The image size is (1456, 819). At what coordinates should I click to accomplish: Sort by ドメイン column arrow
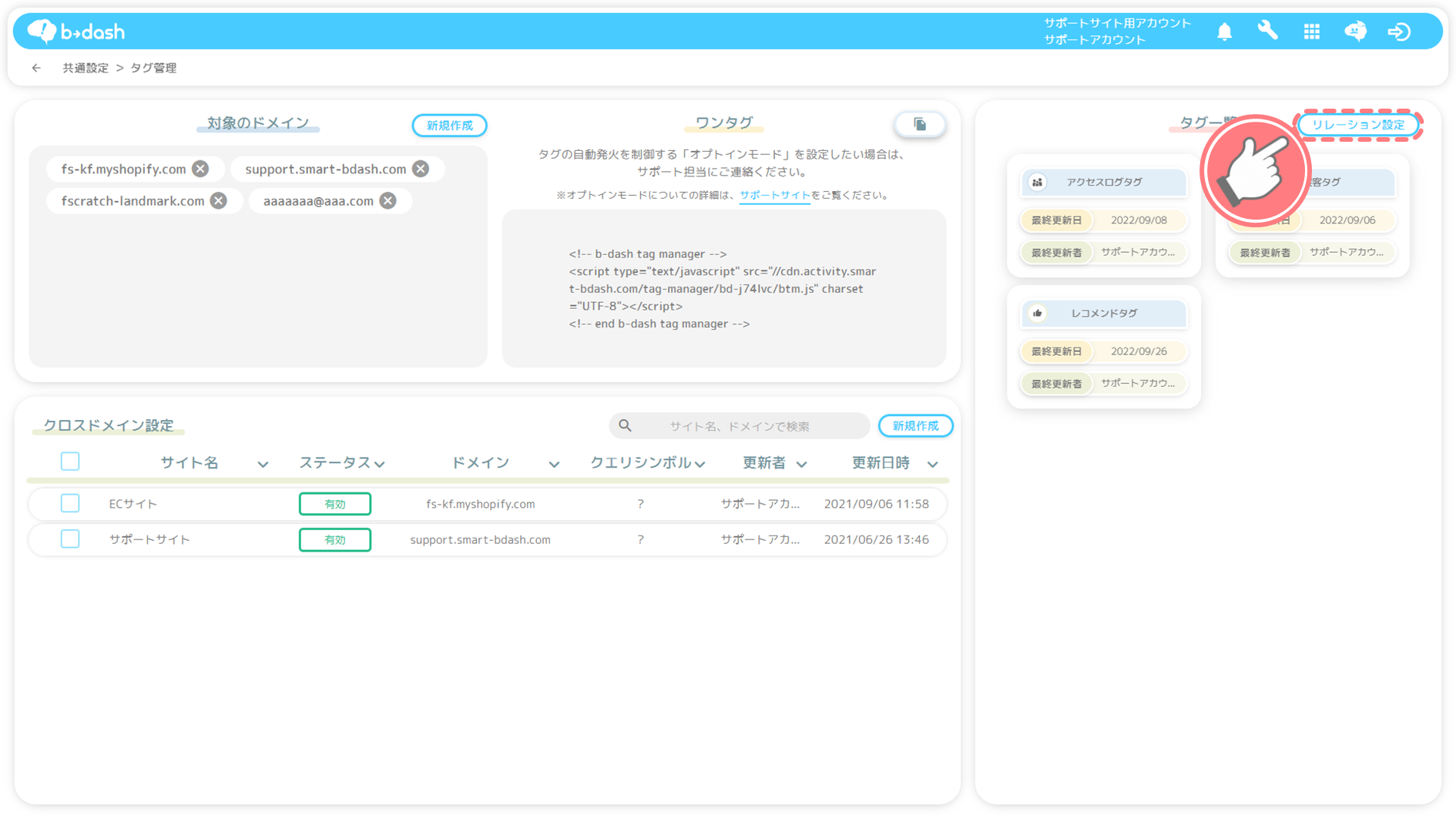554,464
